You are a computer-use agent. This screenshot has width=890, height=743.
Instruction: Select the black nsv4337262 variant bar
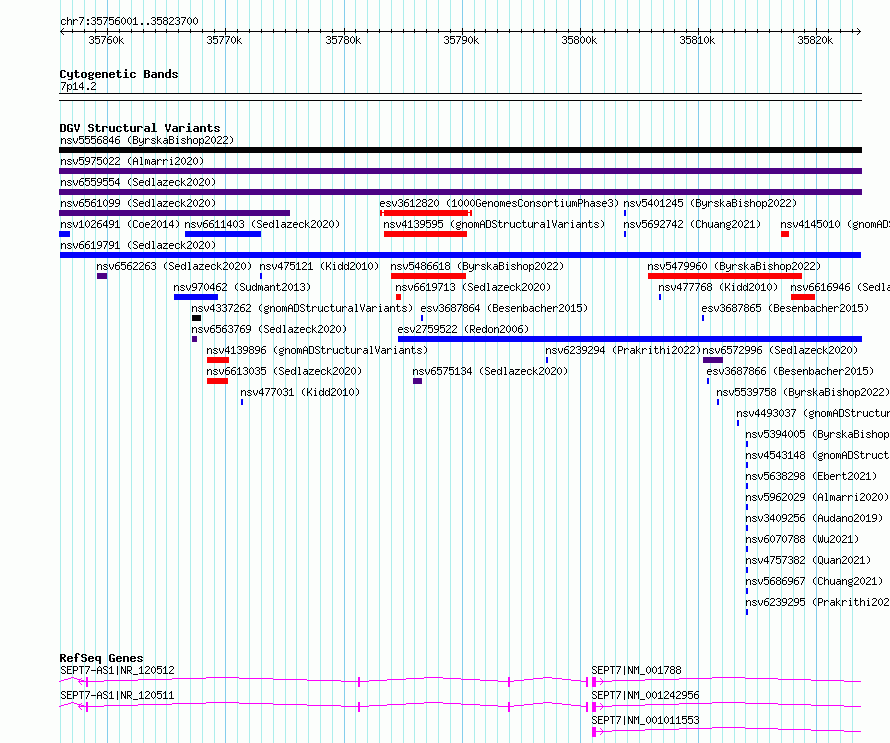tap(196, 318)
